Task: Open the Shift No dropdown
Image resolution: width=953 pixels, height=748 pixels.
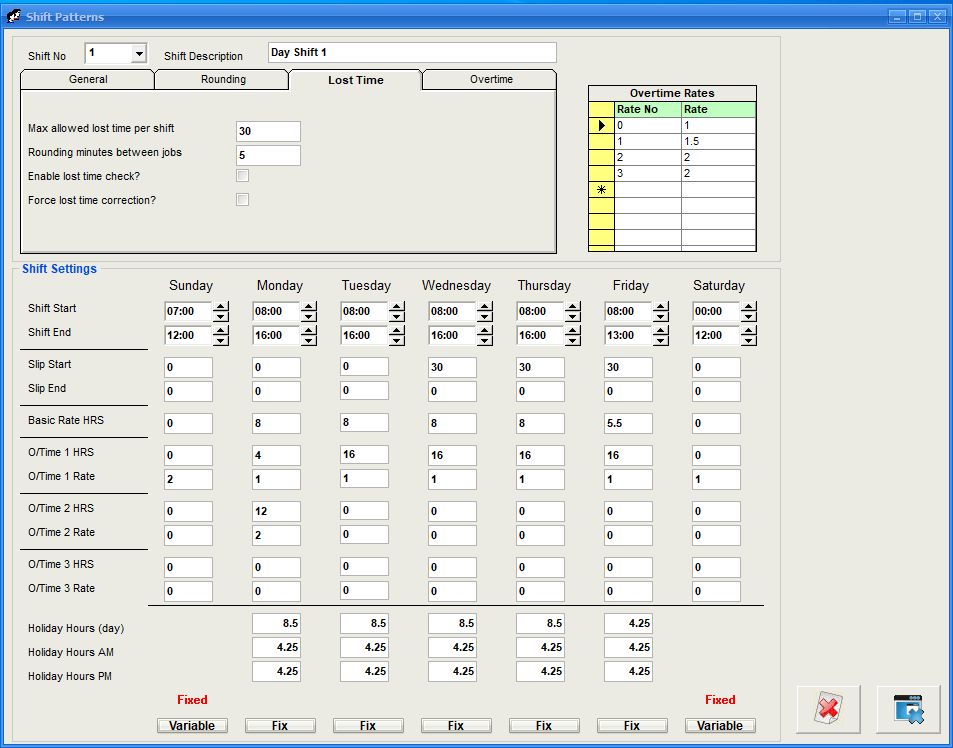Action: [x=139, y=54]
